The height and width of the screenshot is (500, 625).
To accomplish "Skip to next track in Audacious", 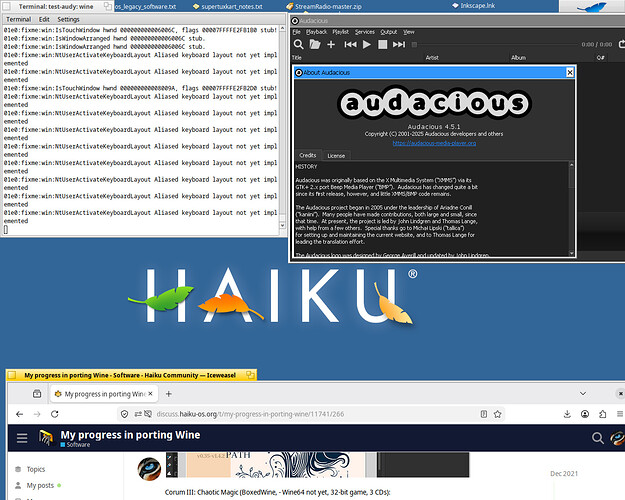I will click(399, 45).
